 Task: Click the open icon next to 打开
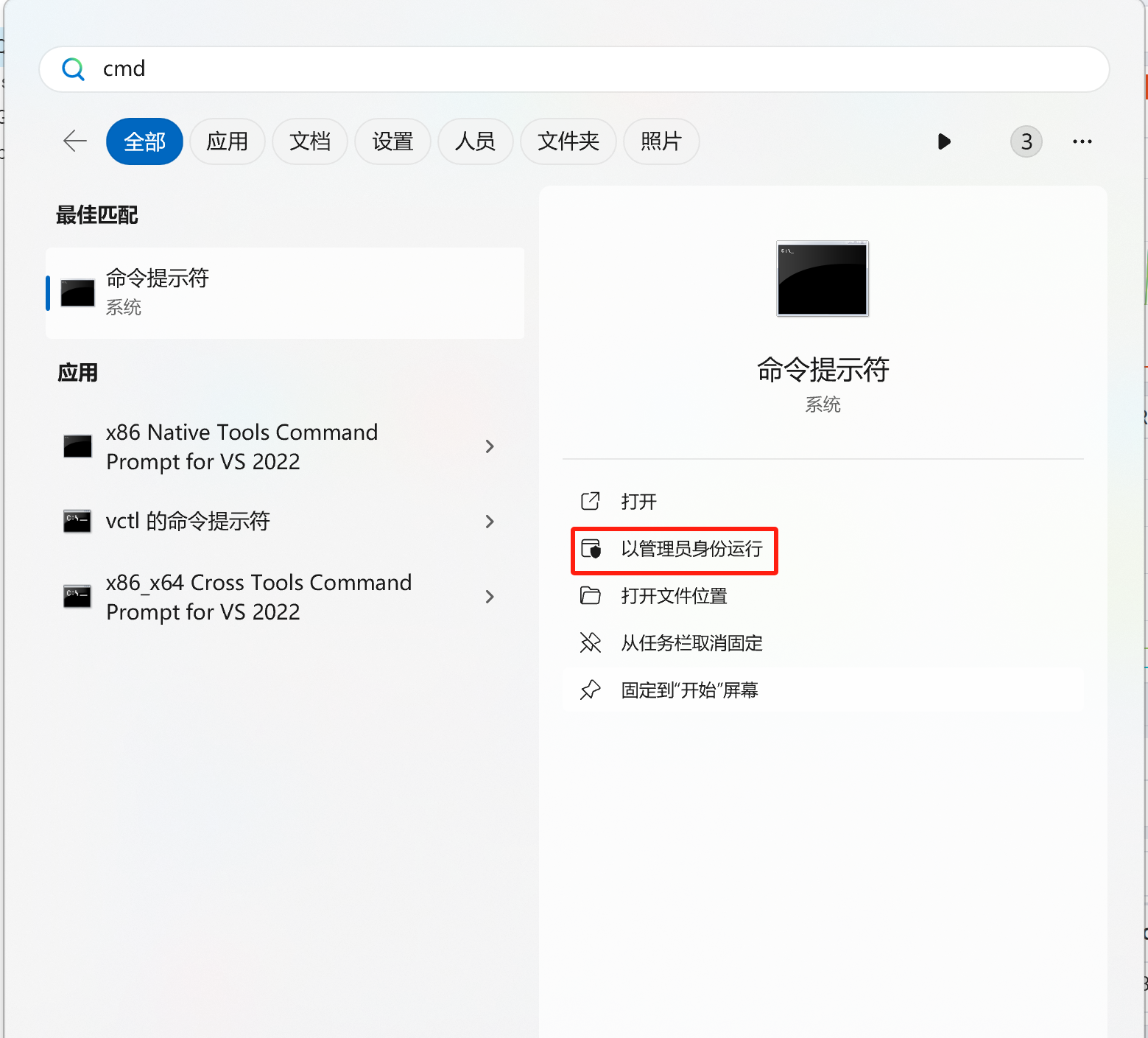591,501
